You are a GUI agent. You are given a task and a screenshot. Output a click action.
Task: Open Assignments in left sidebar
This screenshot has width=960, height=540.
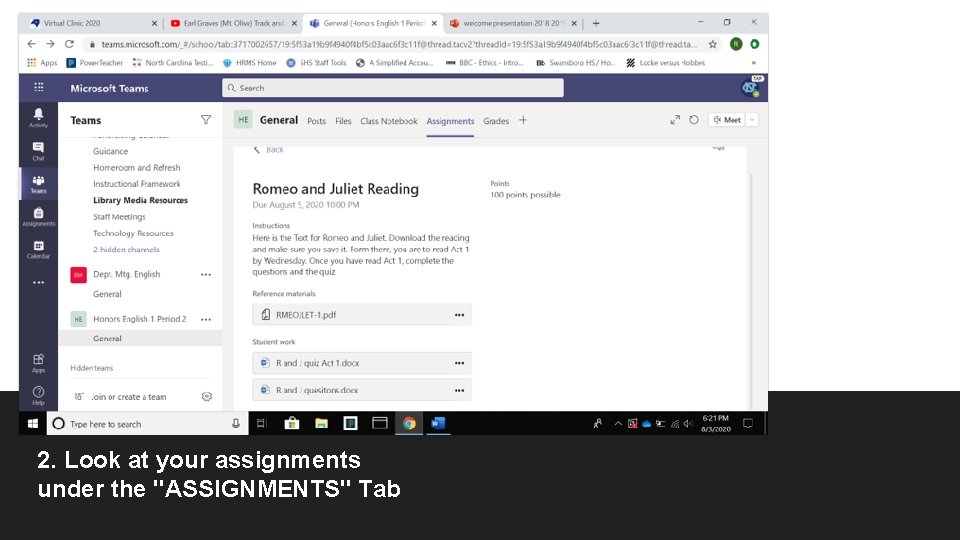(39, 217)
